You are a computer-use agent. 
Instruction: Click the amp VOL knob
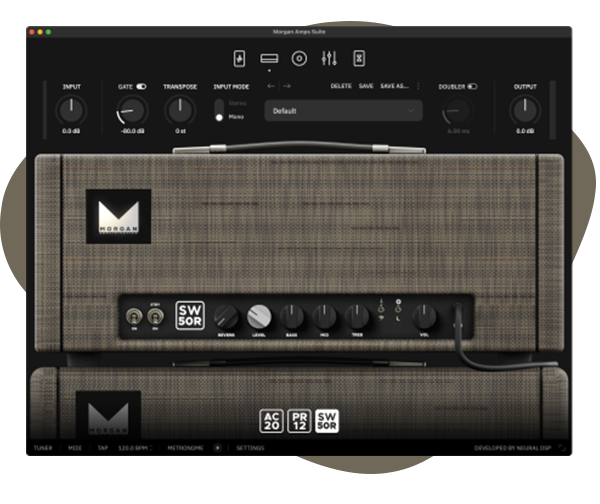pyautogui.click(x=424, y=317)
